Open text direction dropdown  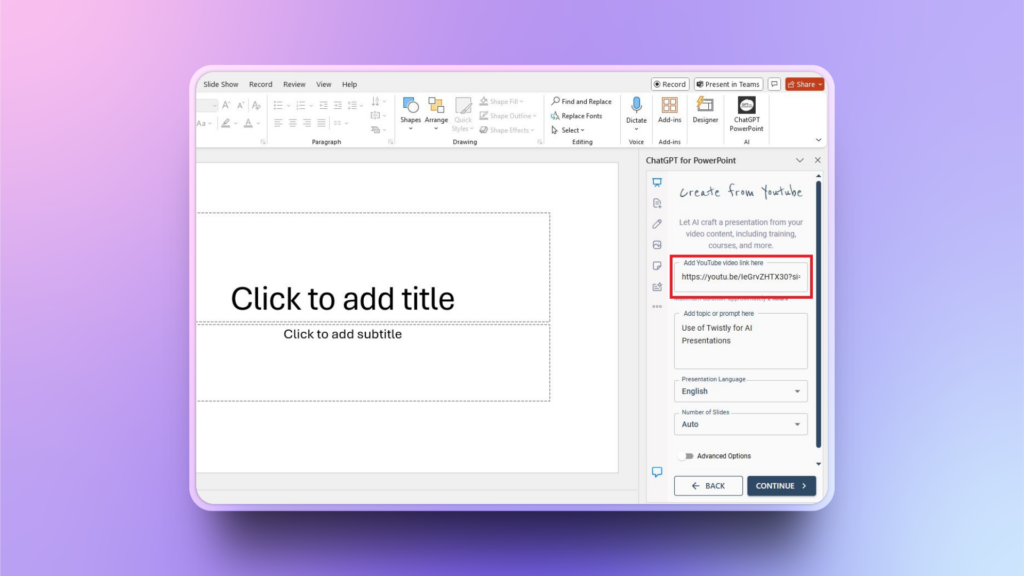click(x=378, y=101)
